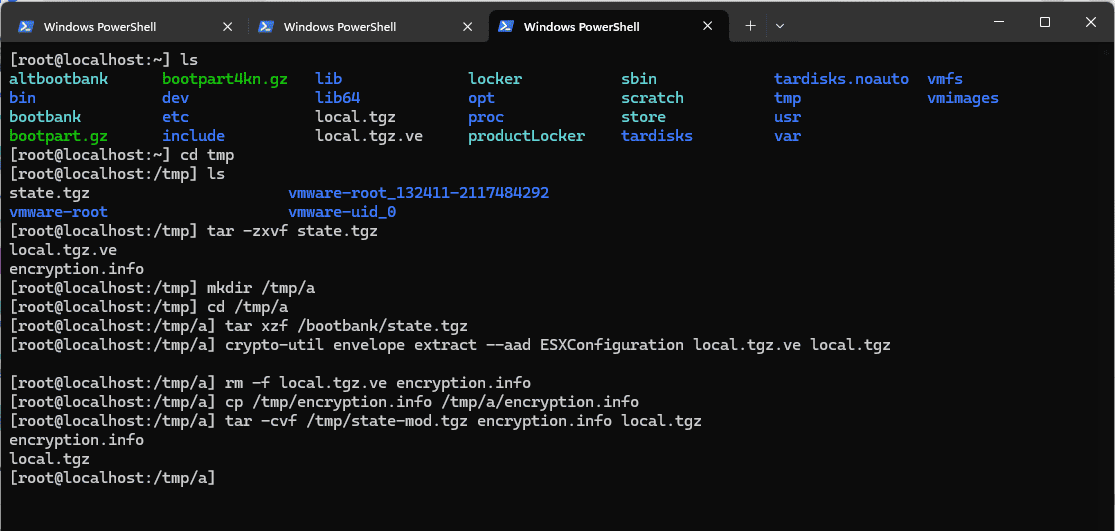This screenshot has height=531, width=1115.
Task: Switch to the first Windows PowerShell tab
Action: [x=100, y=27]
